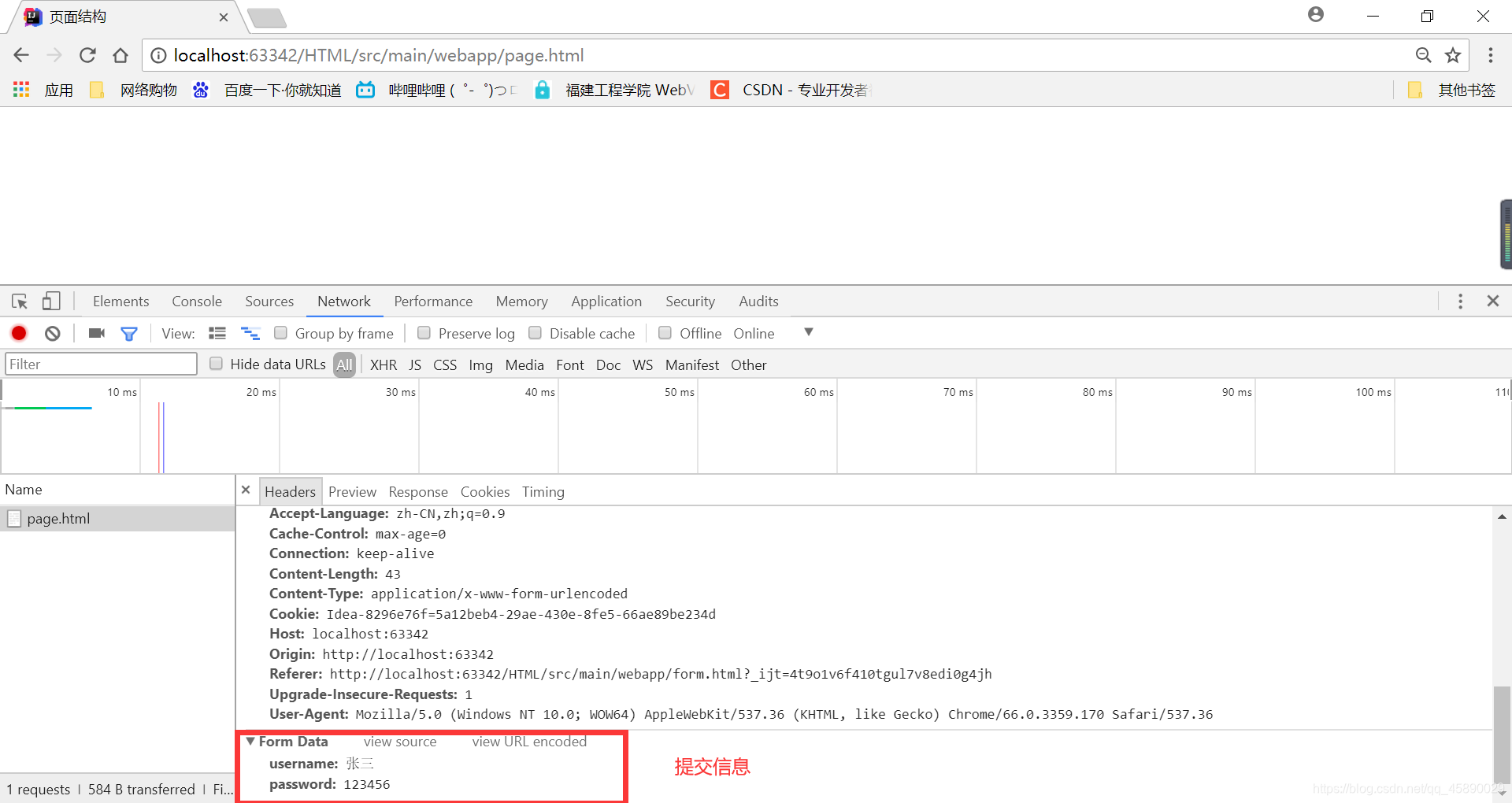Open the browser home page
The image size is (1512, 803).
[x=120, y=55]
